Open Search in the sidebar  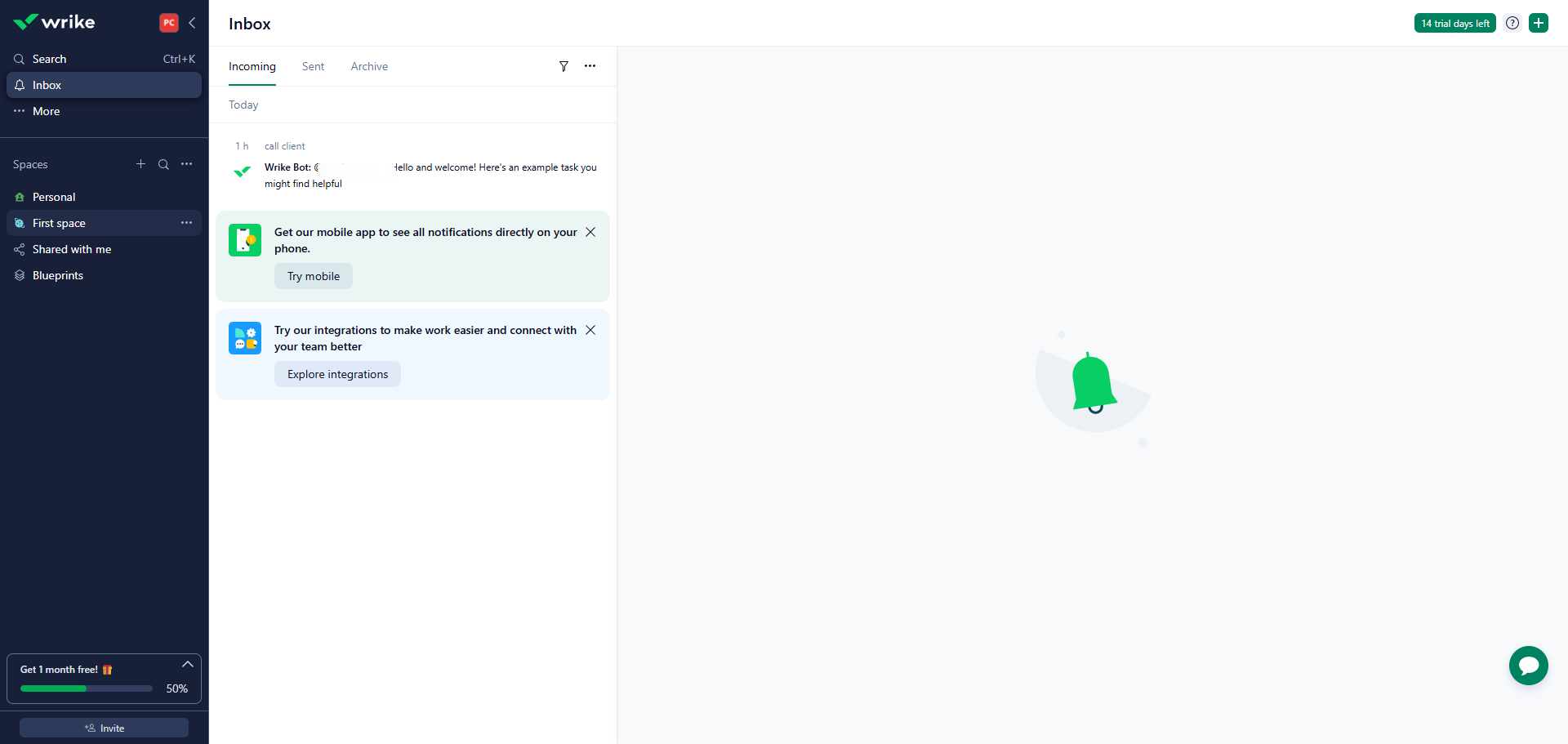click(x=104, y=59)
